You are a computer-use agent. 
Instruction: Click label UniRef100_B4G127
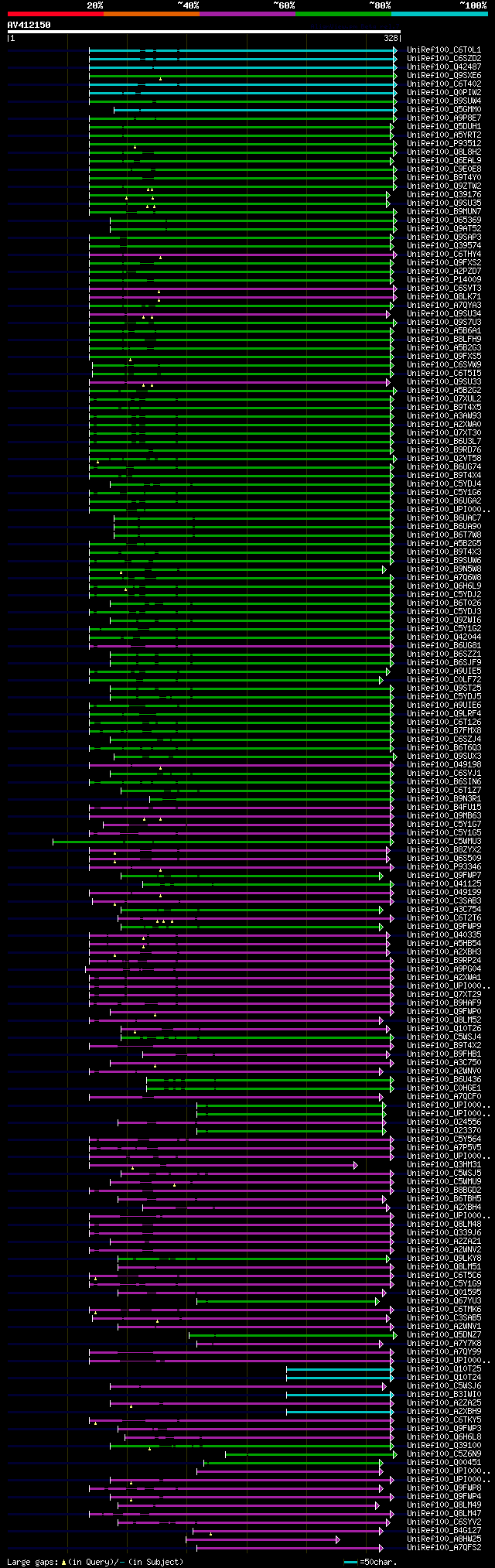coord(444,1531)
